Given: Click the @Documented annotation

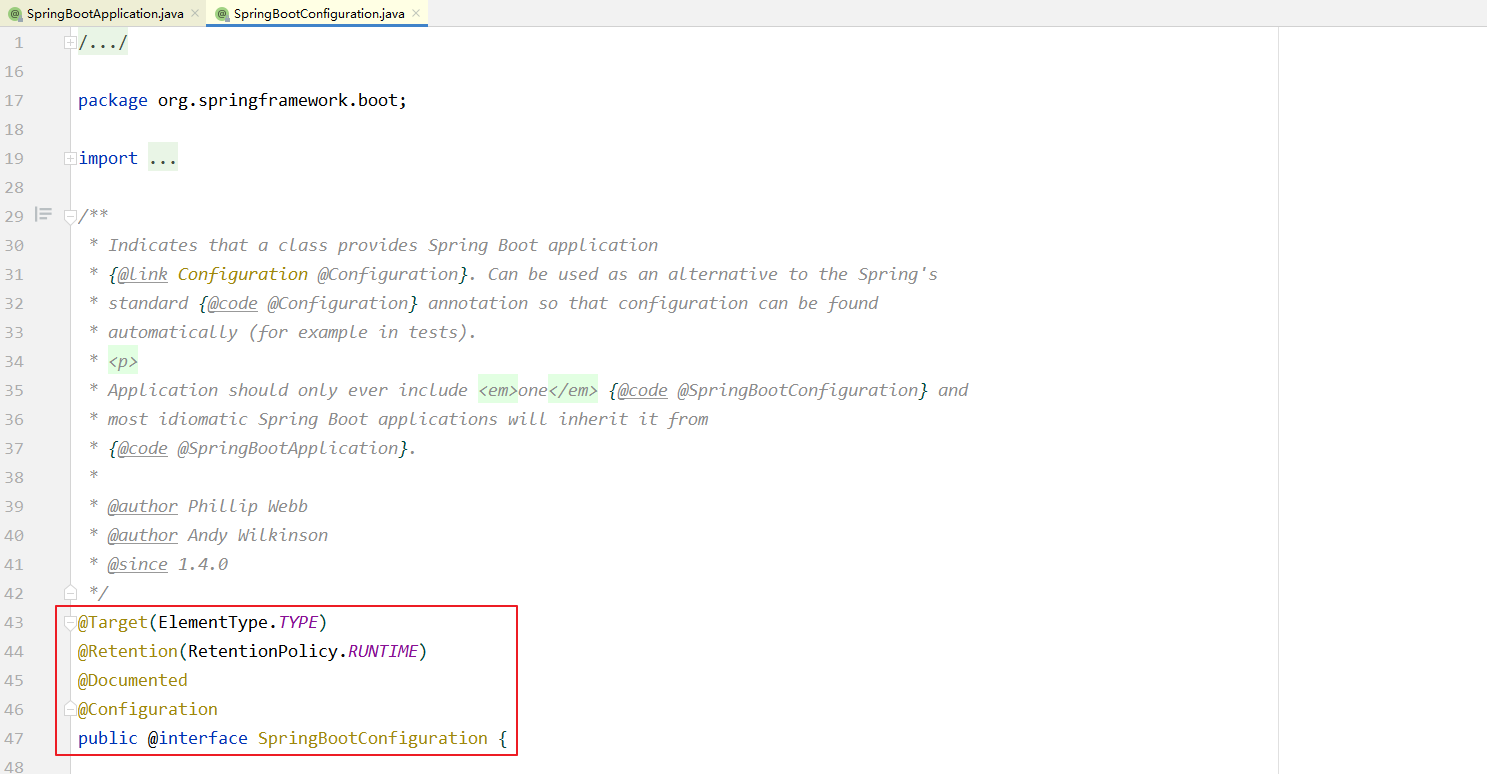Looking at the screenshot, I should click(133, 680).
